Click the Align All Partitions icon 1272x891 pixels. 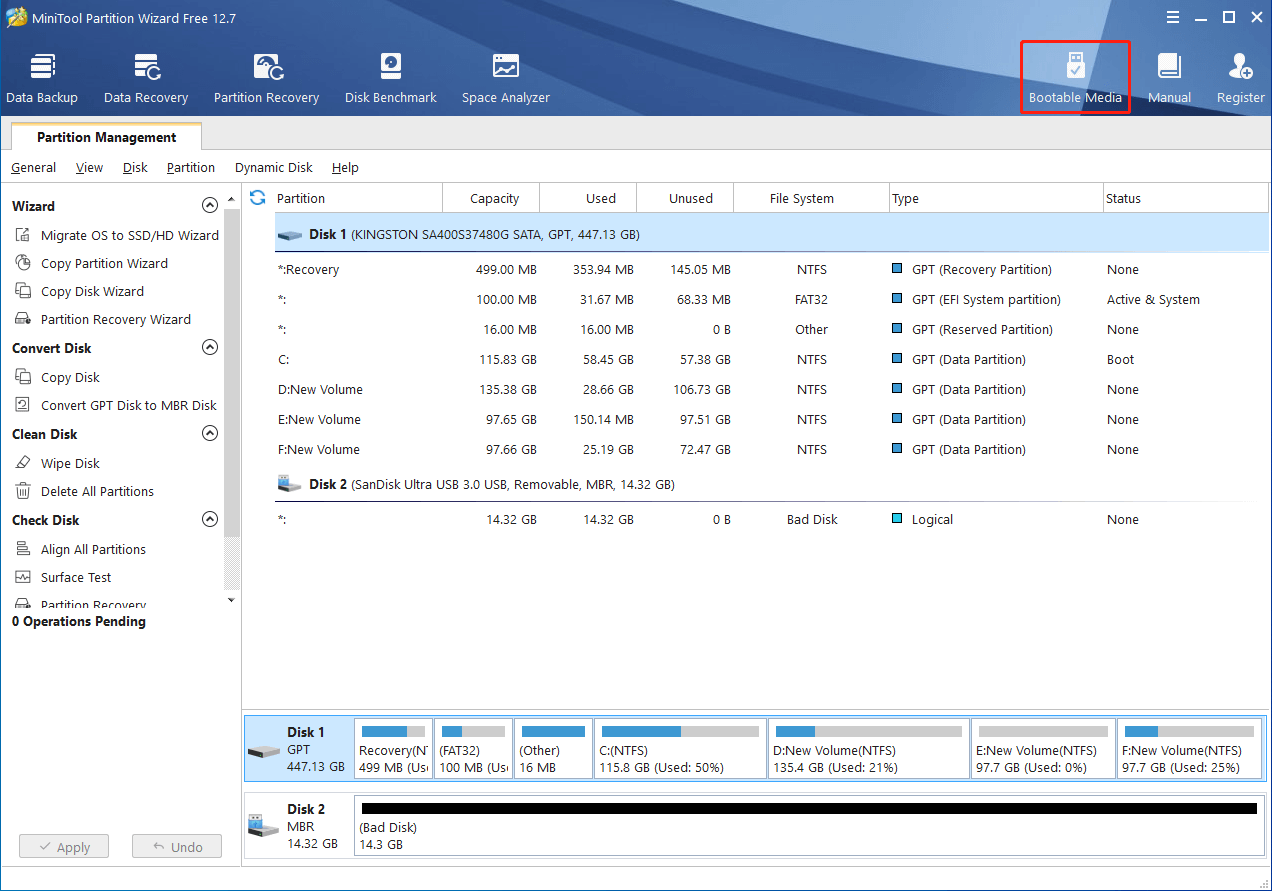click(x=23, y=549)
